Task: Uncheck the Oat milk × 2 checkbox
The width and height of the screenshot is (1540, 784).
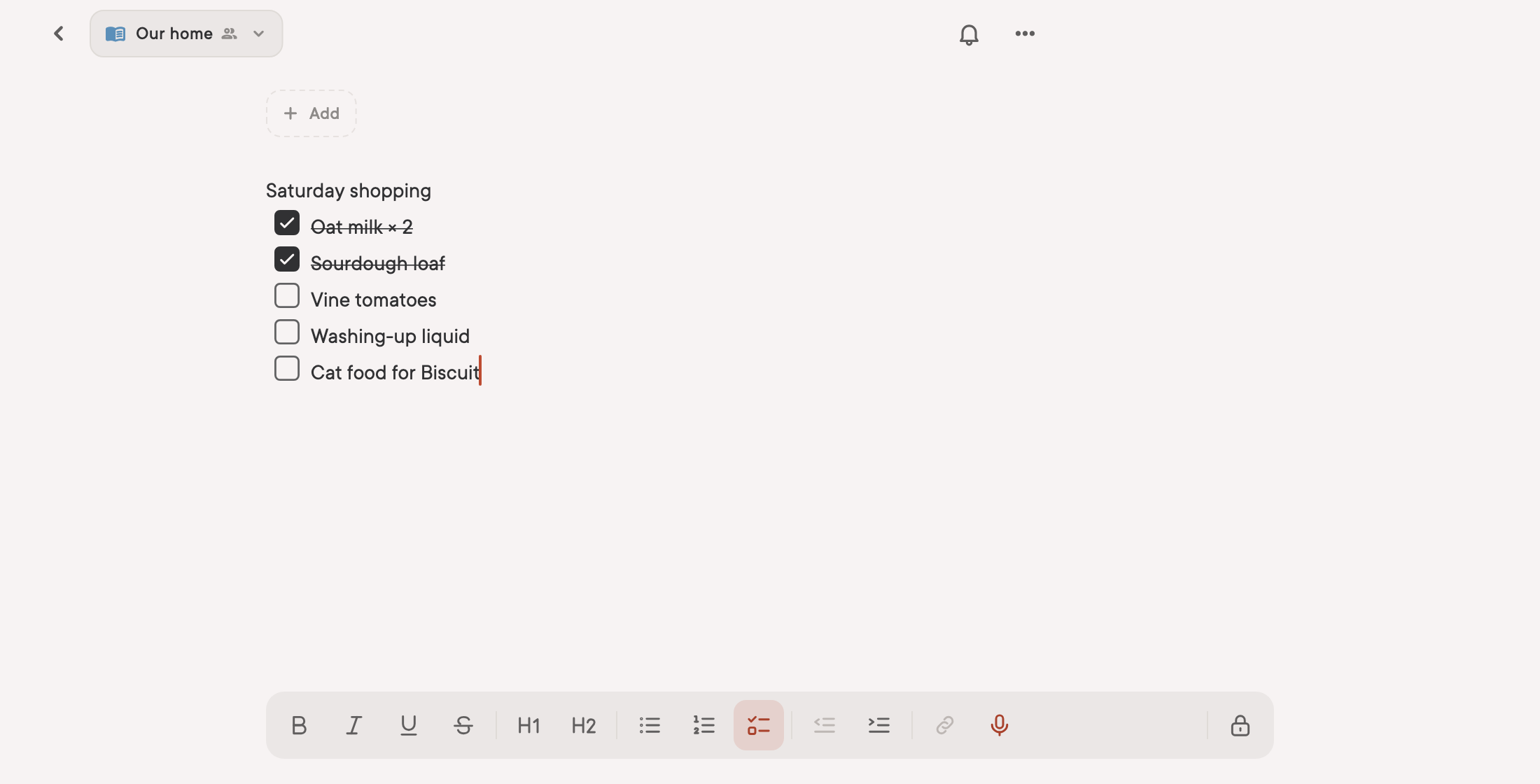Action: 287,223
